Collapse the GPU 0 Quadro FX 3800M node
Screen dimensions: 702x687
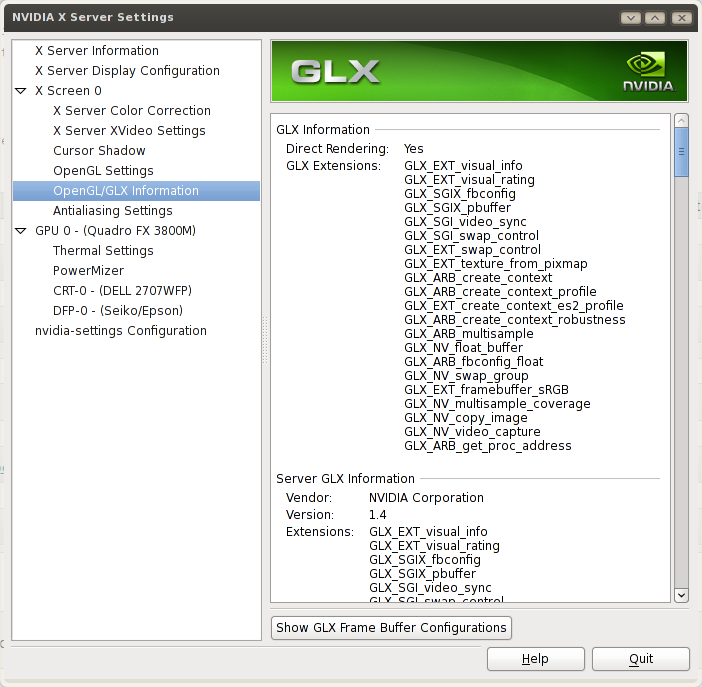point(21,231)
